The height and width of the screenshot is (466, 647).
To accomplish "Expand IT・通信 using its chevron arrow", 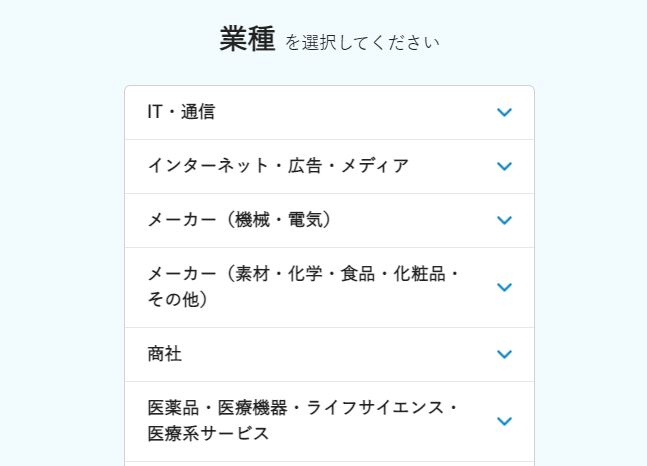I will [504, 112].
